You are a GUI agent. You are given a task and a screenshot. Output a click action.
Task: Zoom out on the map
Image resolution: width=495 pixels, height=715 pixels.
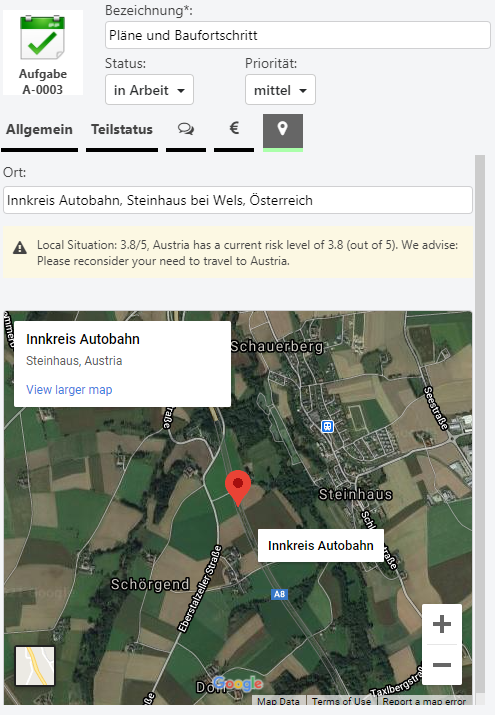(x=442, y=665)
